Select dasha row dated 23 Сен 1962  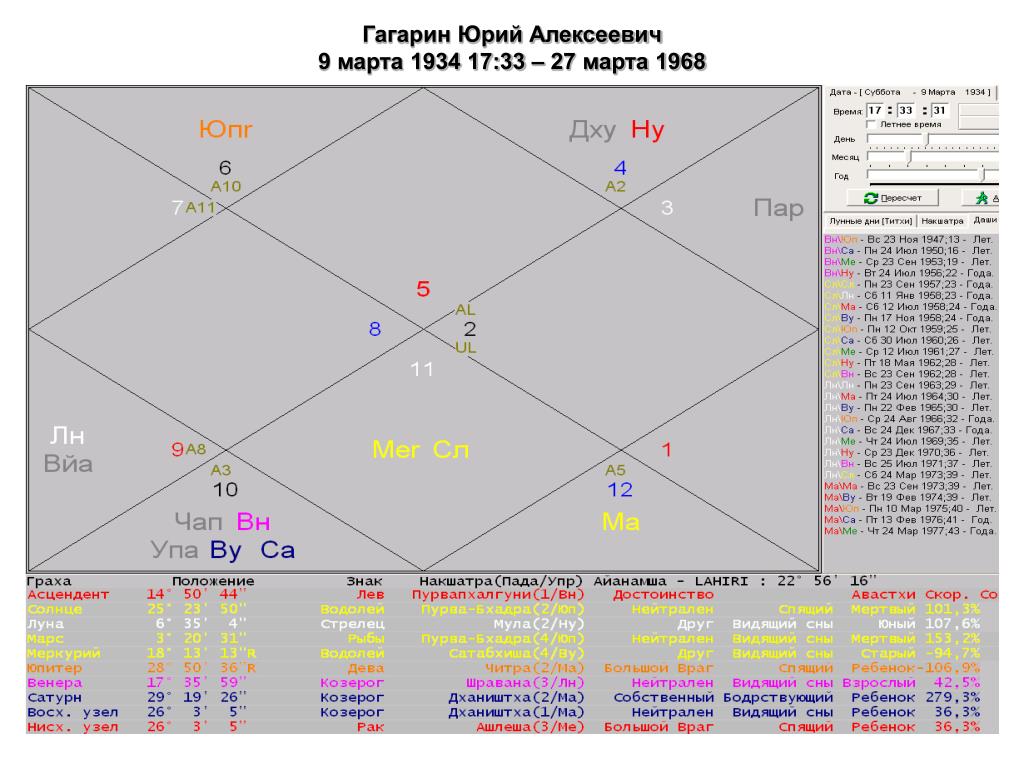point(909,374)
